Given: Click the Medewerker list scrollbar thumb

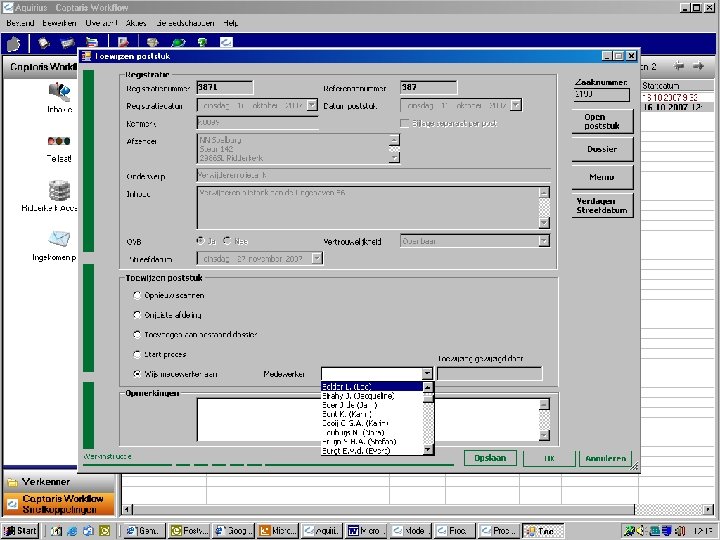Looking at the screenshot, I should pyautogui.click(x=428, y=398).
